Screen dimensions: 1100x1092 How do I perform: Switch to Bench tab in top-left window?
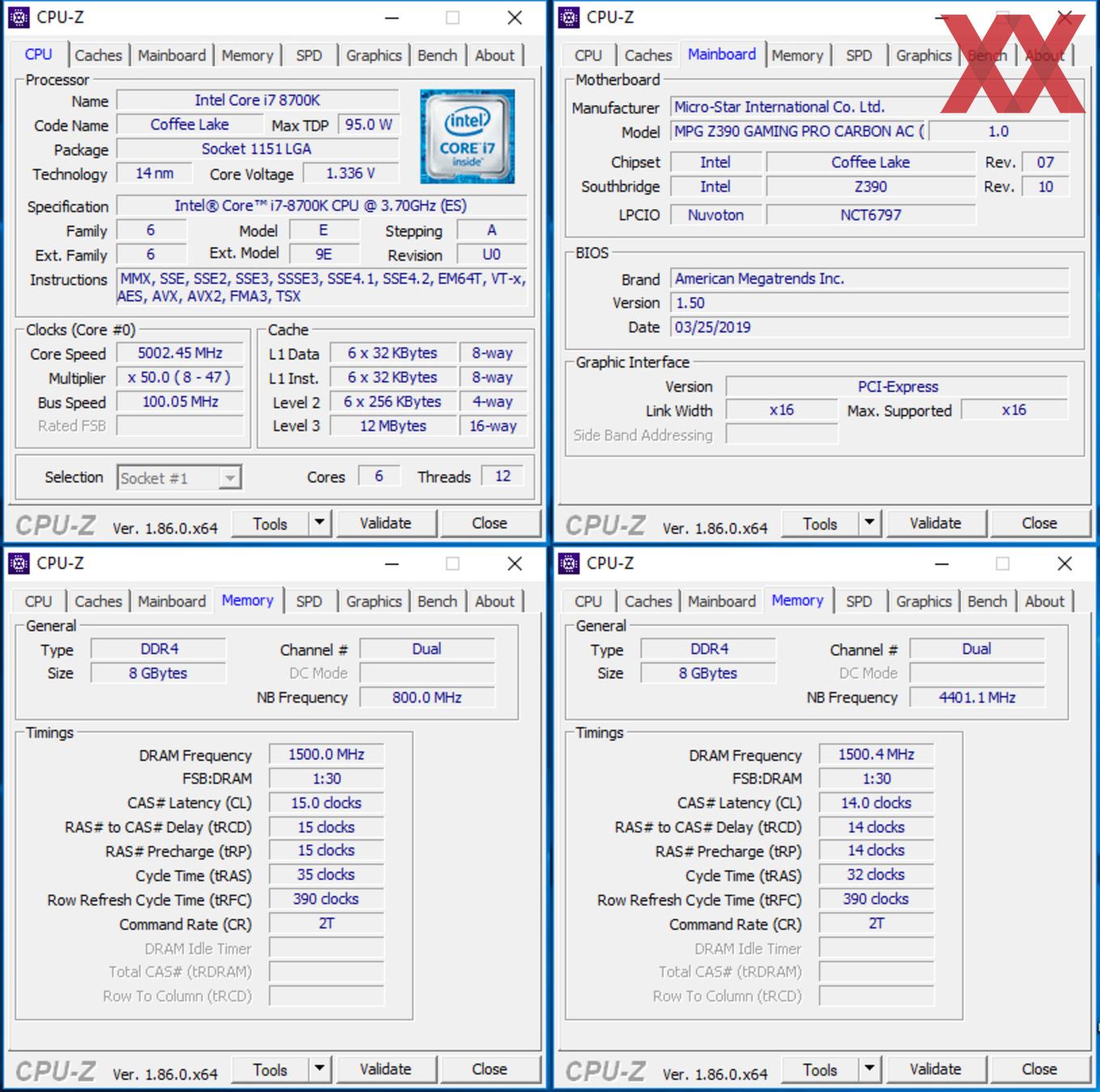[438, 55]
